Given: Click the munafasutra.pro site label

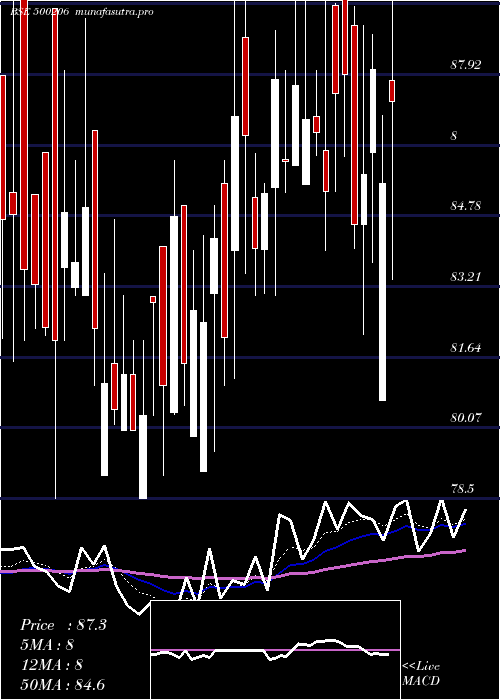Looking at the screenshot, I should tap(115, 12).
